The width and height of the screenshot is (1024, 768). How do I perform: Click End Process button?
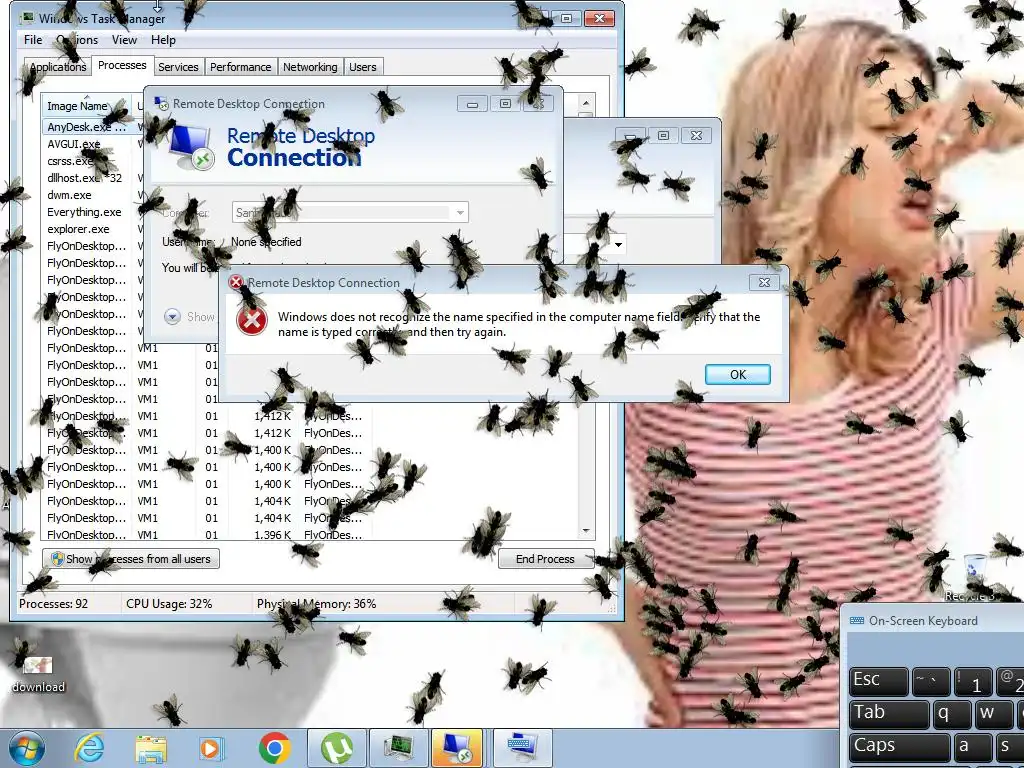pyautogui.click(x=545, y=559)
